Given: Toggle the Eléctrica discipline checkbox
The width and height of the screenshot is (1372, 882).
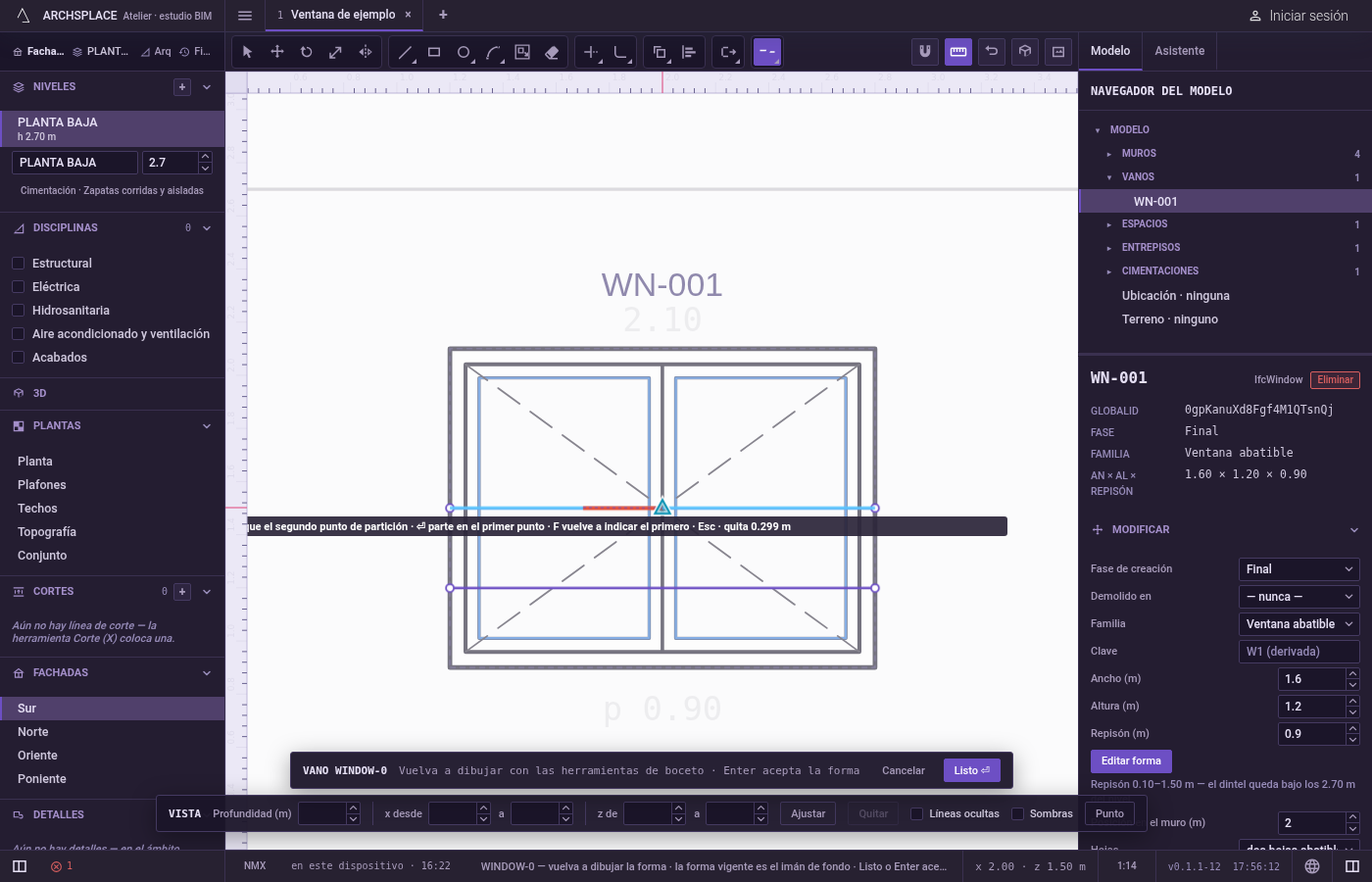Looking at the screenshot, I should click(18, 287).
